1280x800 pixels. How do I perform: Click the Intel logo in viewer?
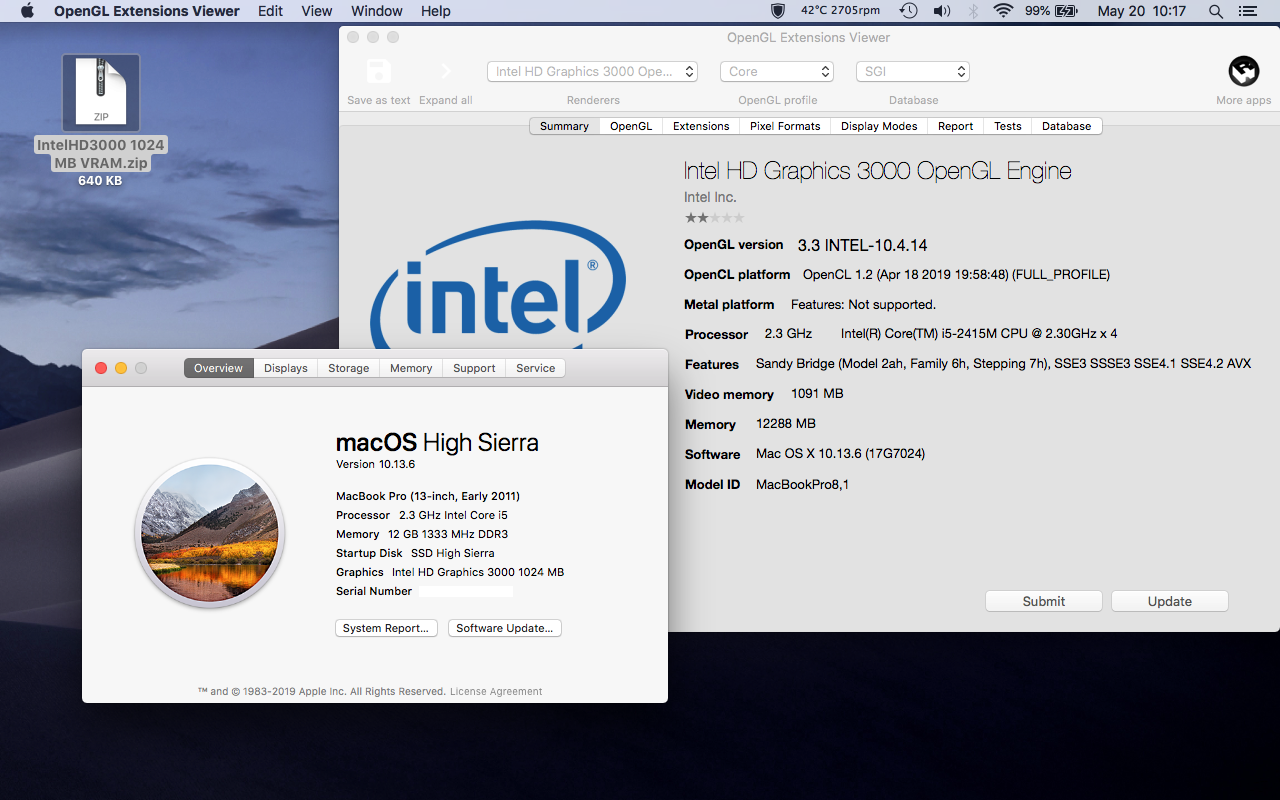(x=497, y=285)
